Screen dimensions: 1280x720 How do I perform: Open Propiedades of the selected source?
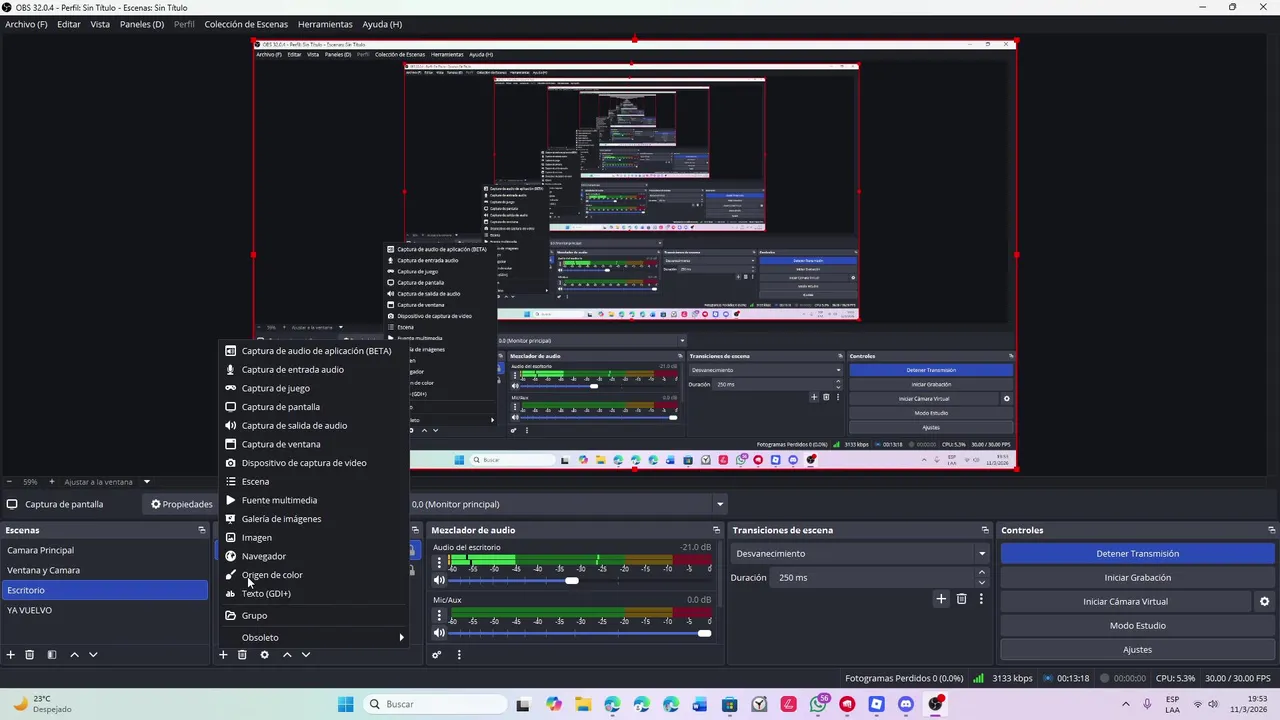(x=182, y=504)
